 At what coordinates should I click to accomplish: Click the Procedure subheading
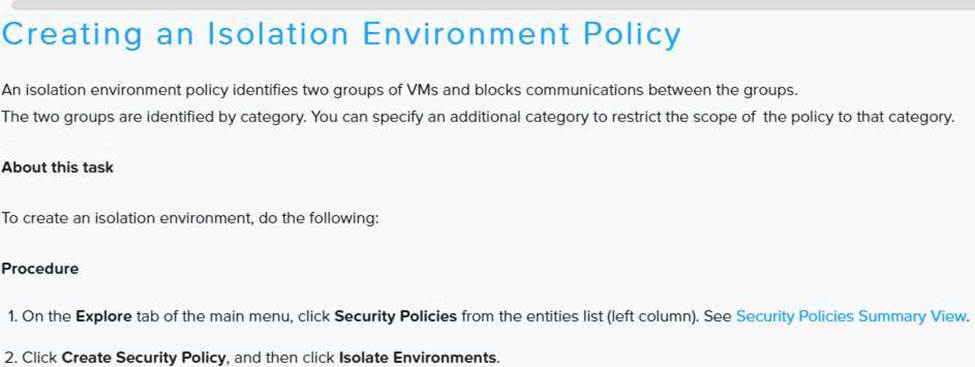[x=40, y=269]
